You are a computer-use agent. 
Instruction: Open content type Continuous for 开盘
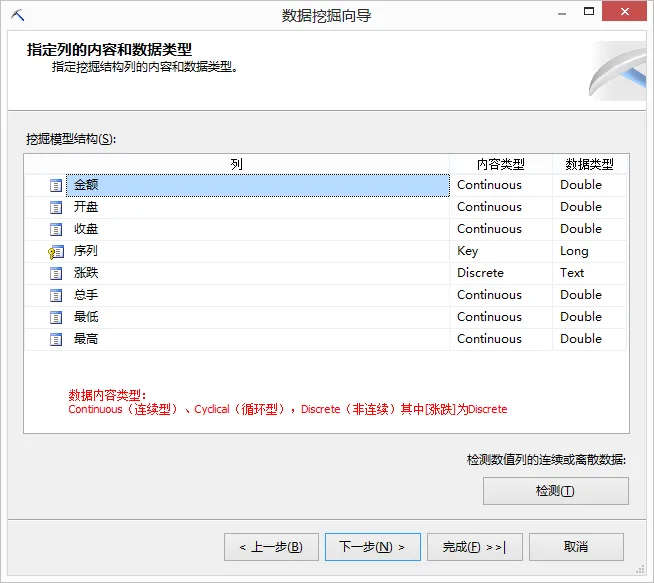[x=501, y=207]
